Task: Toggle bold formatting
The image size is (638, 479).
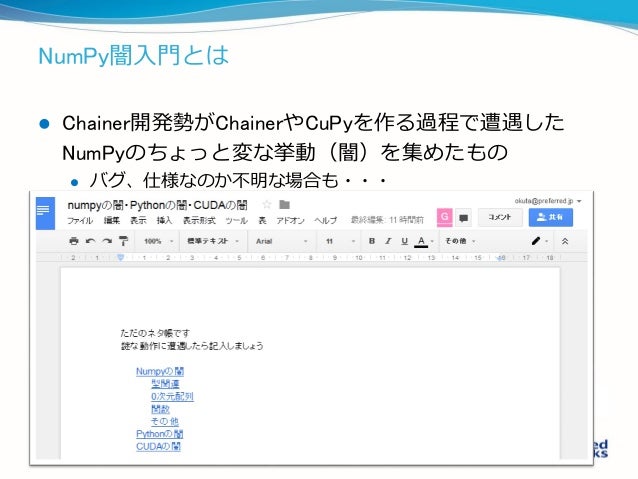Action: [371, 241]
